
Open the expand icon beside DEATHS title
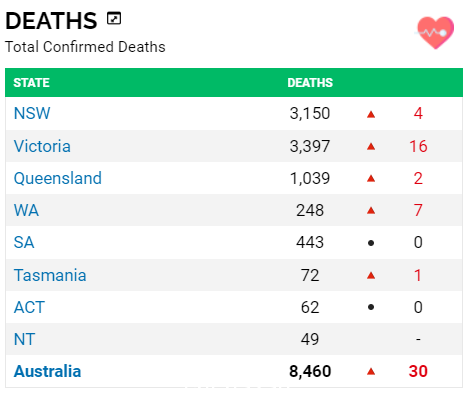pos(114,18)
